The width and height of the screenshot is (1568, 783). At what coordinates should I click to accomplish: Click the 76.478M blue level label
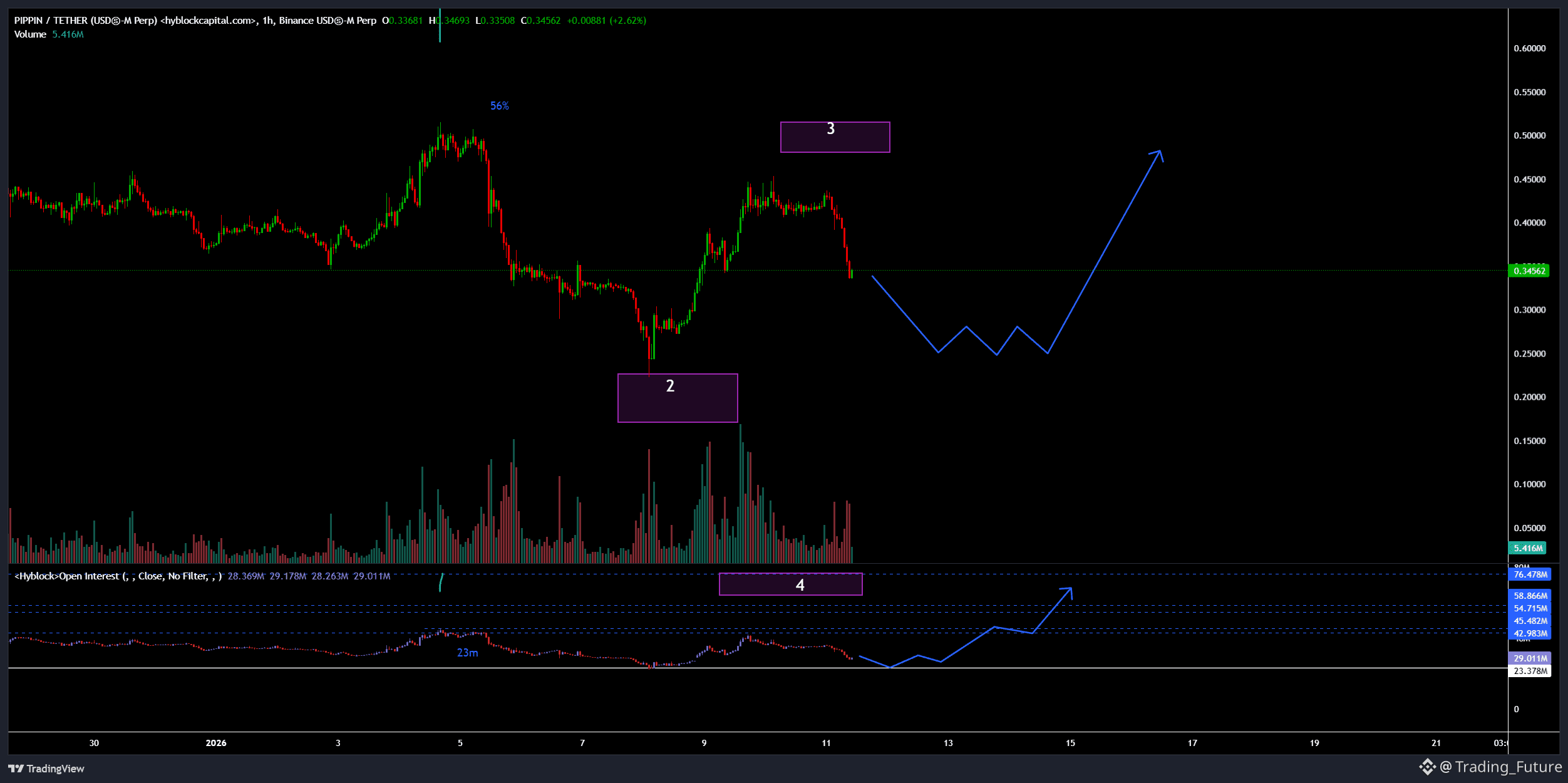coord(1530,574)
